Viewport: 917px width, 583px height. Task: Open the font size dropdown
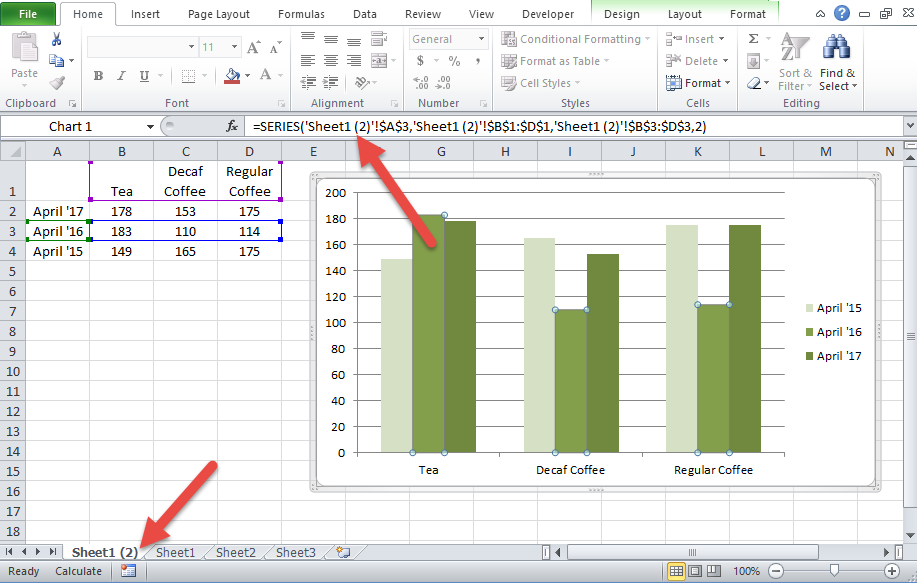point(235,47)
